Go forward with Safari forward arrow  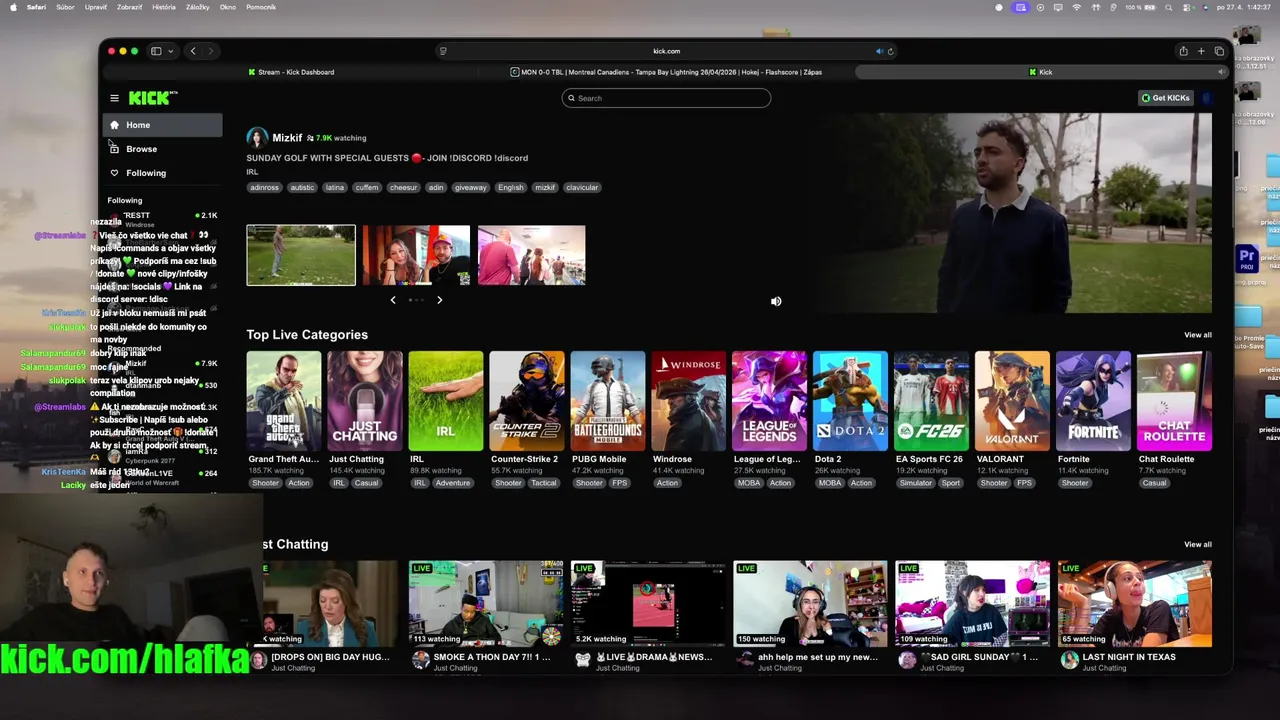click(210, 51)
